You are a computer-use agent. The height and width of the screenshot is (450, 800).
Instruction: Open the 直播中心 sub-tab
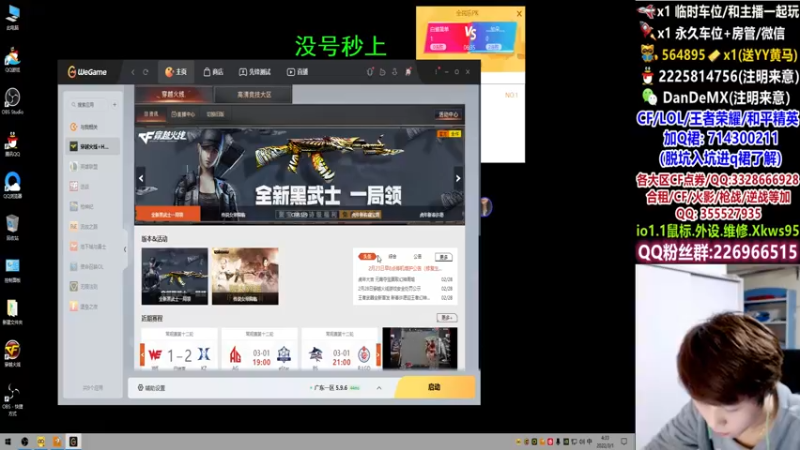click(x=183, y=114)
